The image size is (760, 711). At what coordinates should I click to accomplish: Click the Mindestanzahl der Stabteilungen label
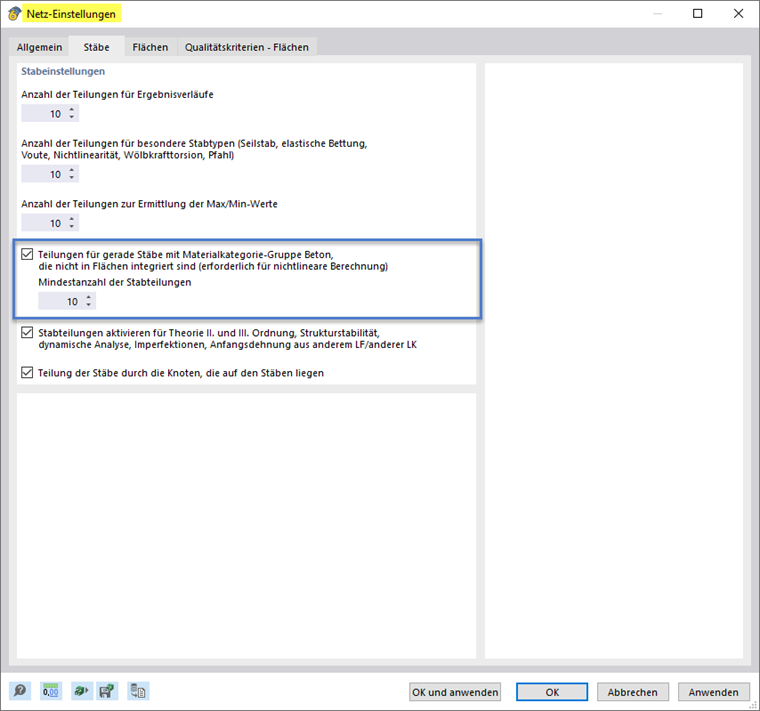(115, 282)
